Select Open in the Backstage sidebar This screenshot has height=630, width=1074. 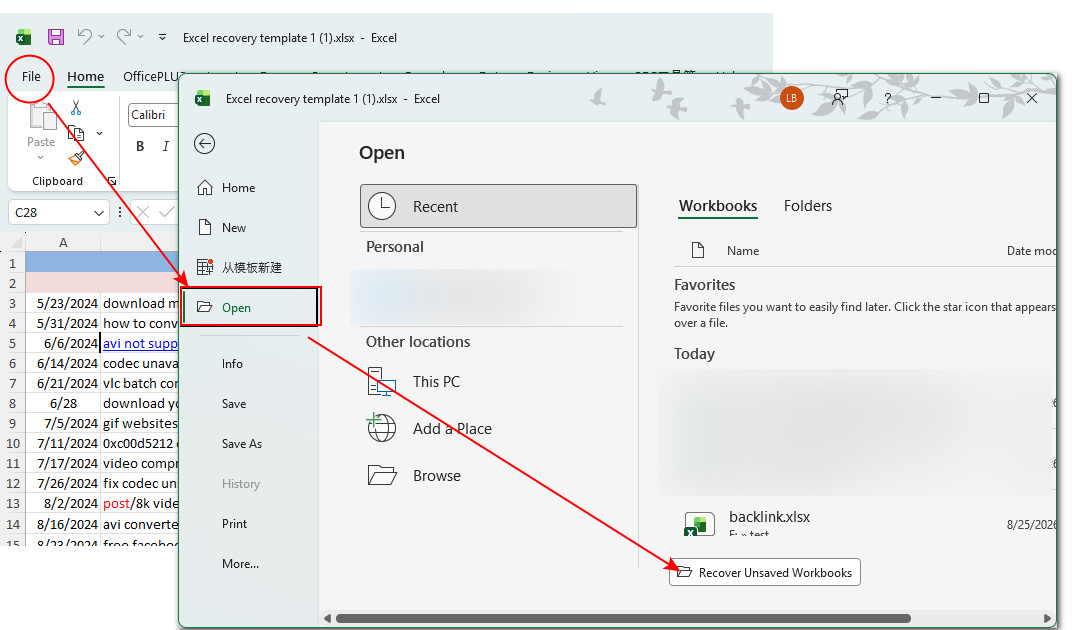pyautogui.click(x=251, y=307)
